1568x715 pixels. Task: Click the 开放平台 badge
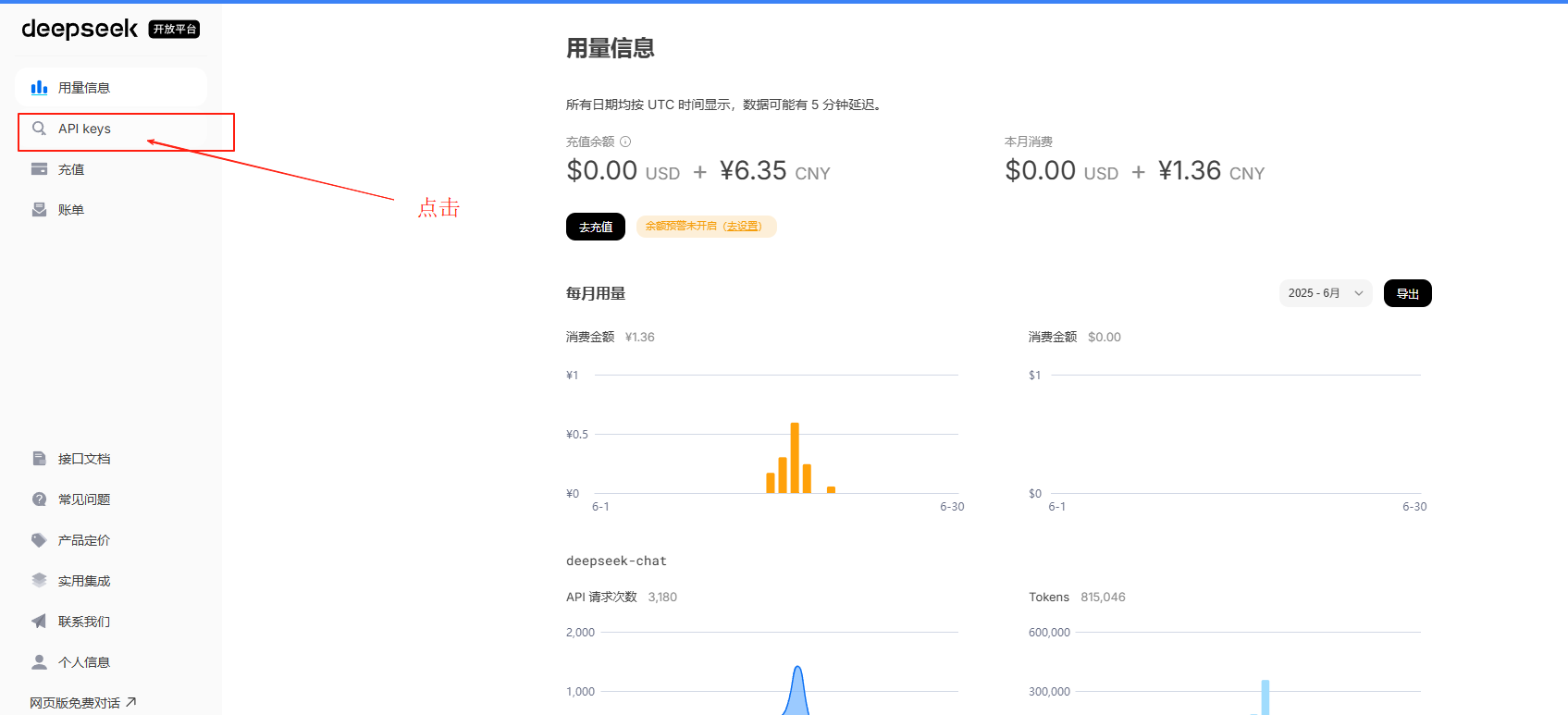[174, 30]
